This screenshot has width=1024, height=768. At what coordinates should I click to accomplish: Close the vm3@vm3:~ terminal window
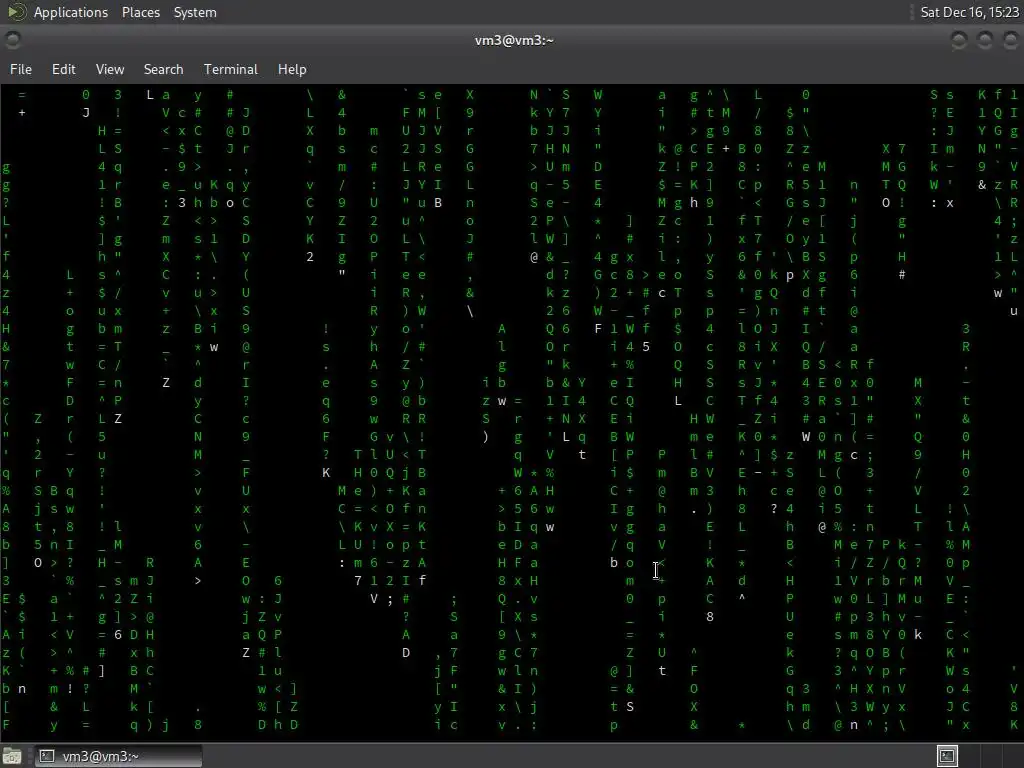coord(1010,40)
